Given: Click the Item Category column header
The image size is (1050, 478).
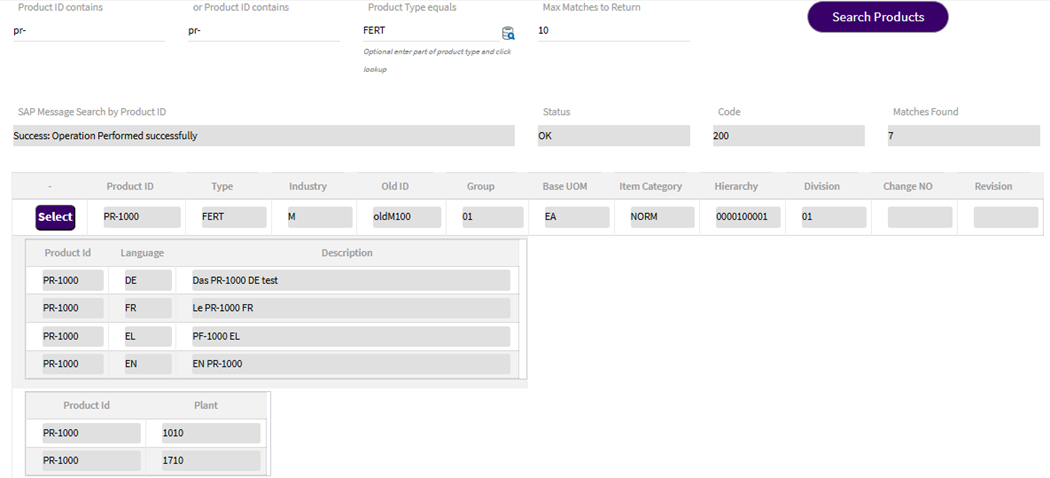Looking at the screenshot, I should [x=650, y=186].
